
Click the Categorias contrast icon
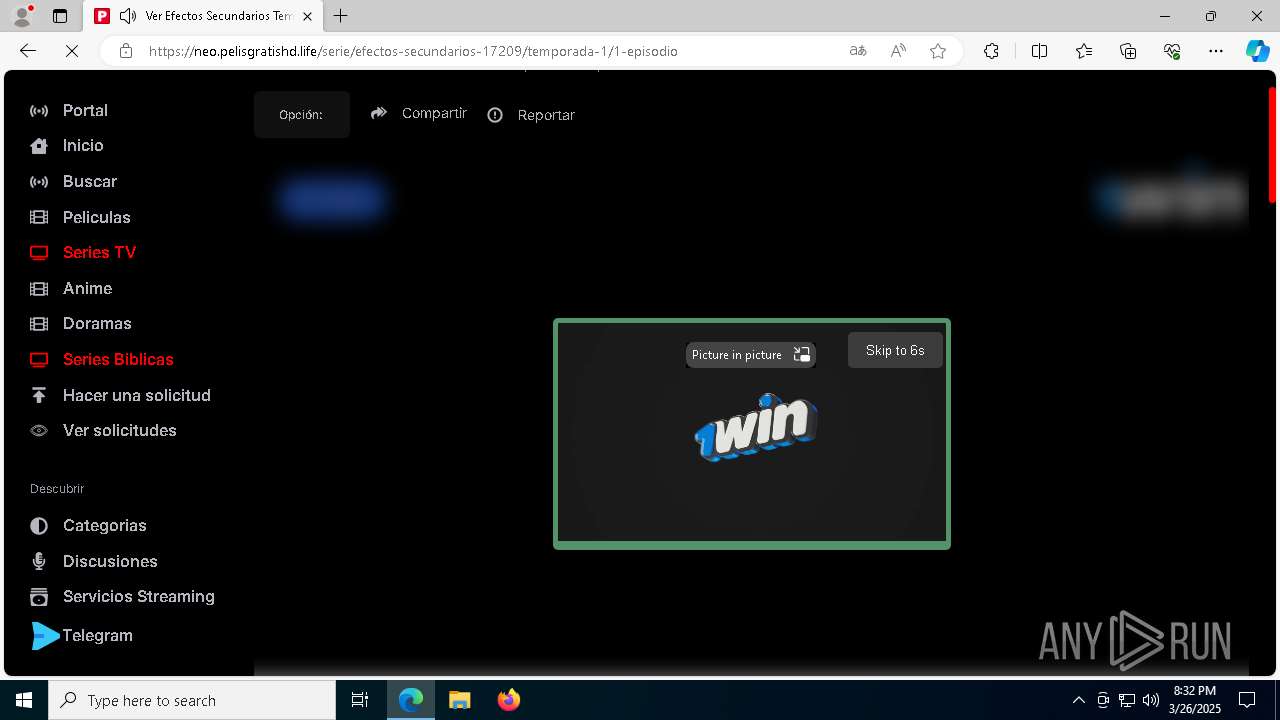[39, 526]
